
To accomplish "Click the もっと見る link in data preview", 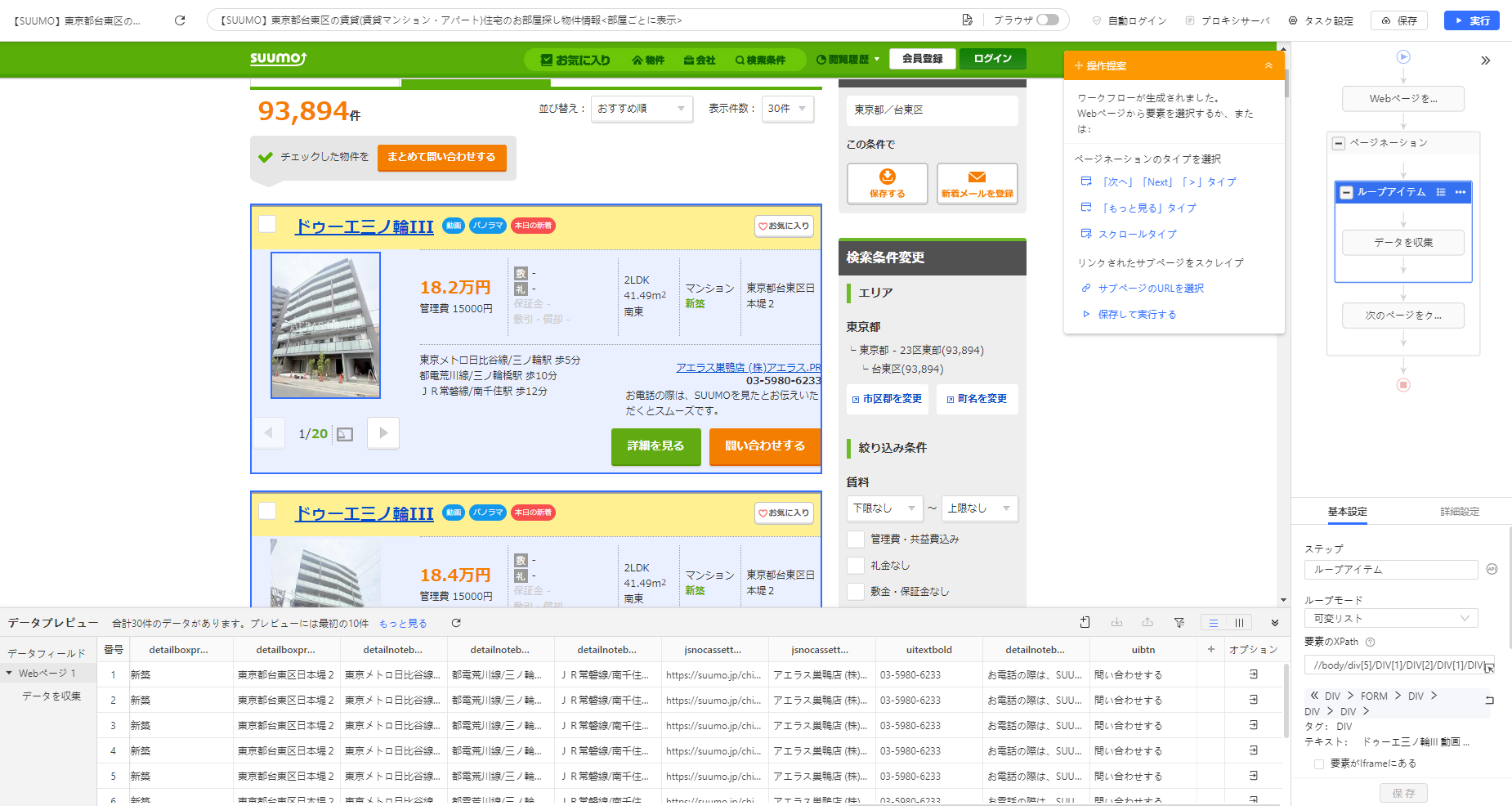I will pos(403,624).
